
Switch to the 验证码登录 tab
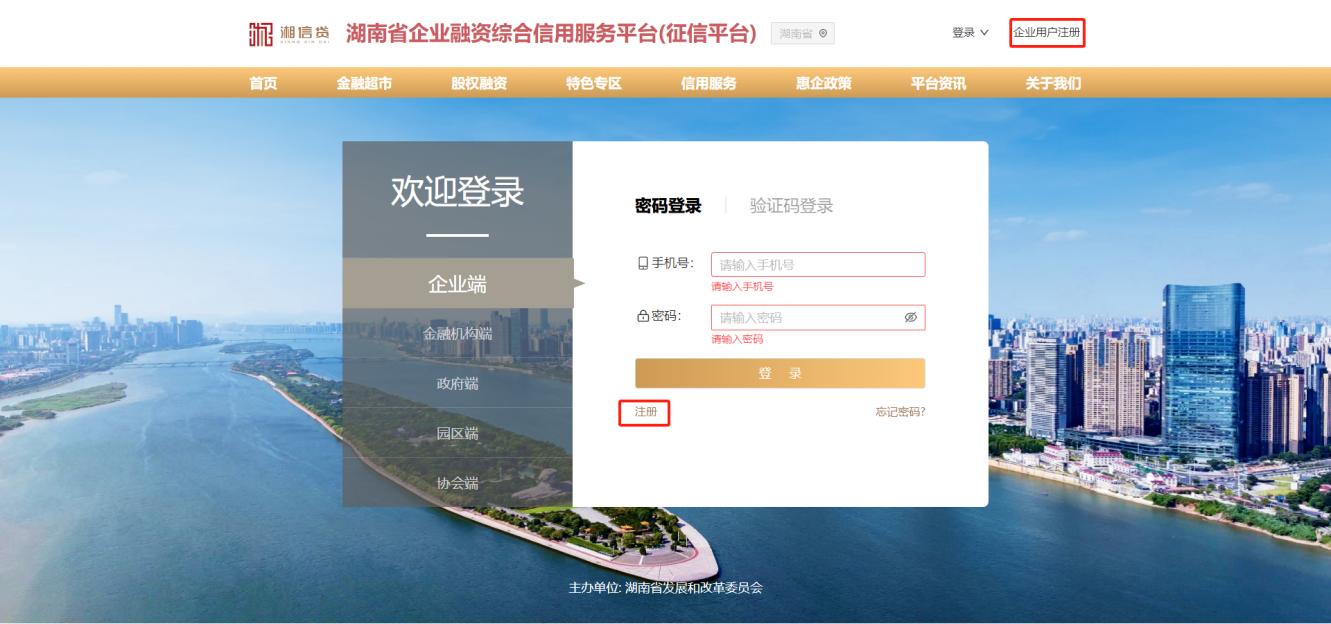[791, 206]
